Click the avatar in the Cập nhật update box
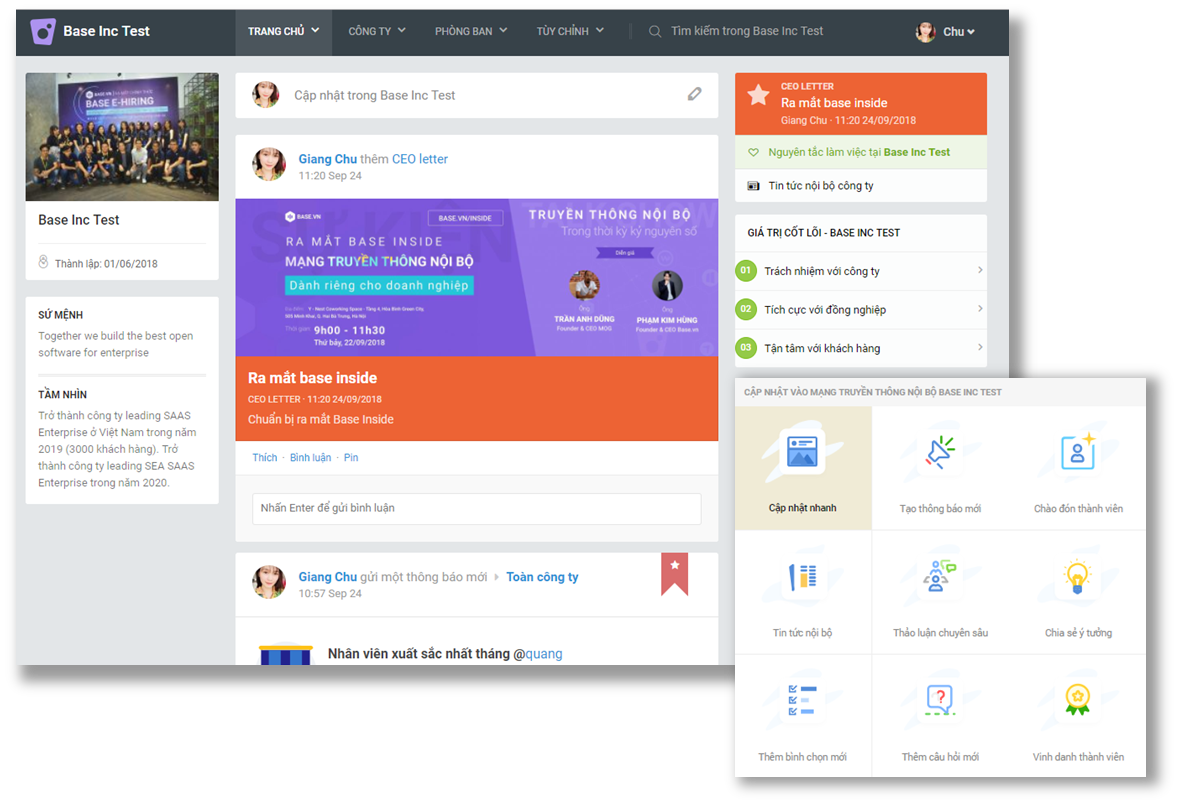Screen dimensions: 1178x804 (x=266, y=95)
